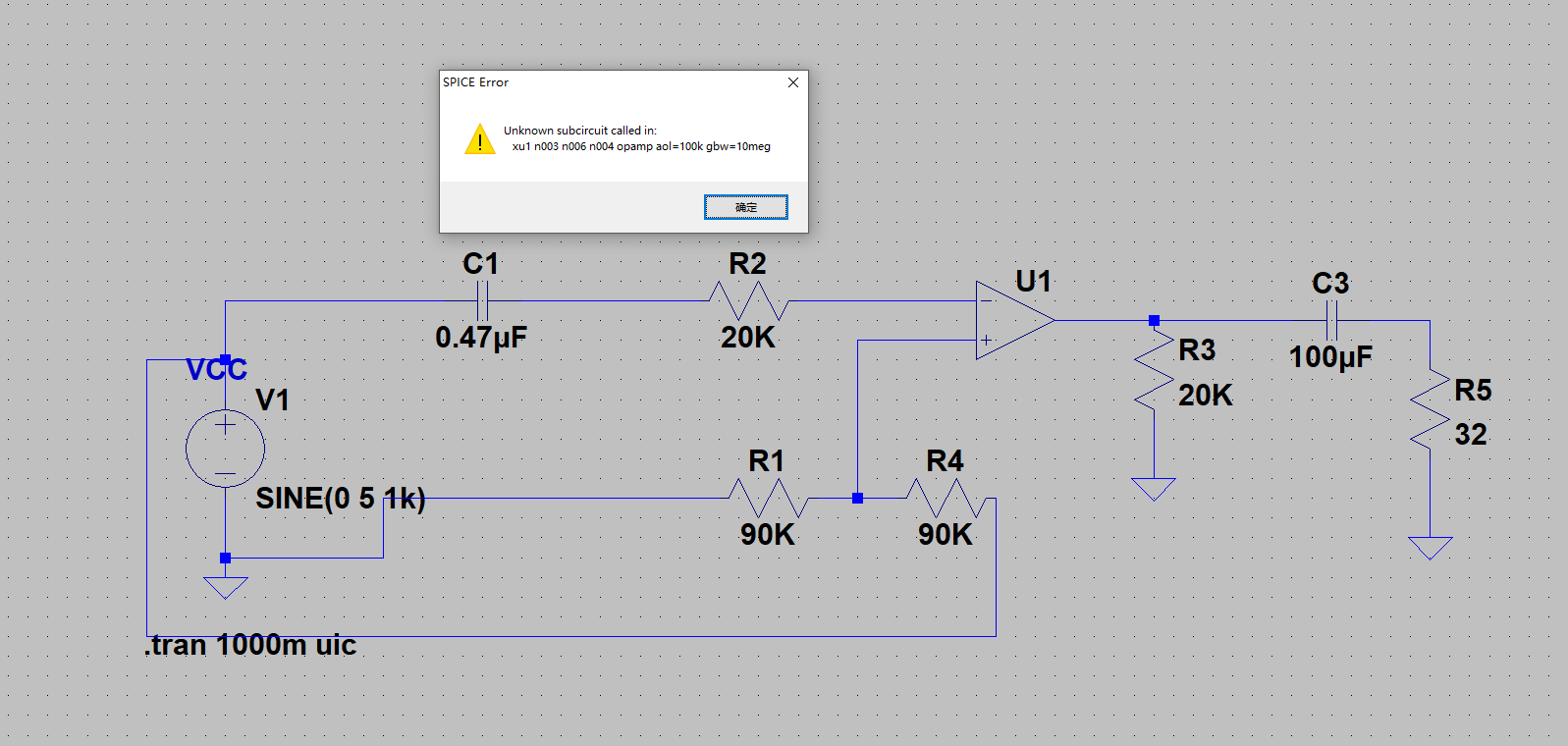Click the R1 reference label
The image size is (1568, 746).
click(767, 461)
